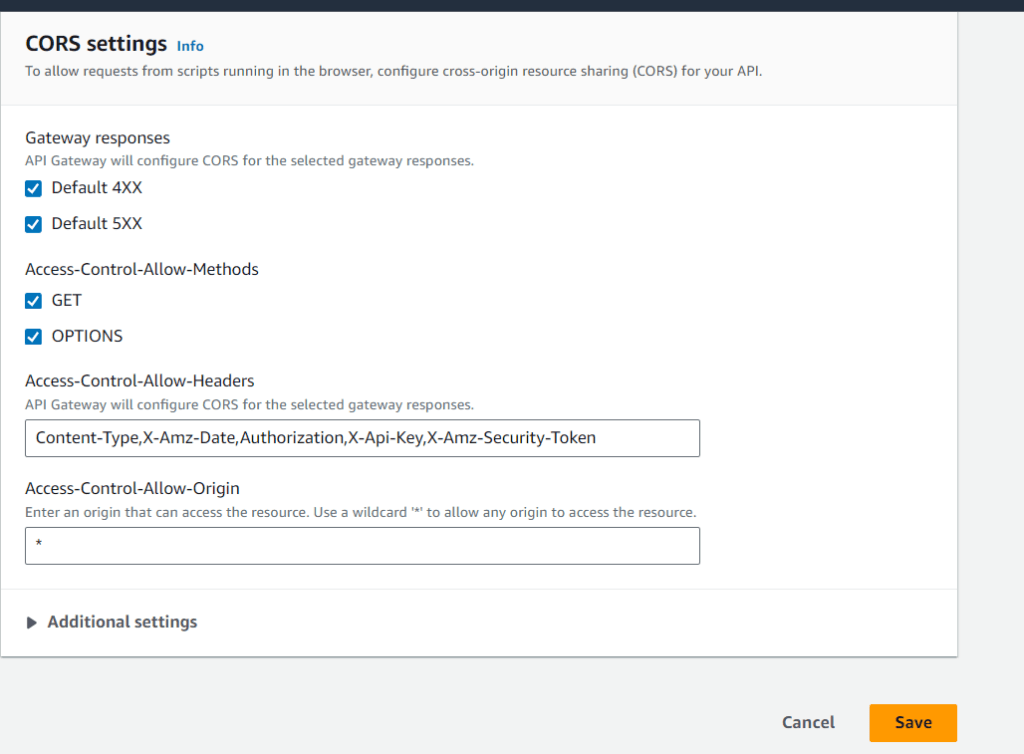Uncheck the Default 5XX checkbox

pyautogui.click(x=34, y=224)
